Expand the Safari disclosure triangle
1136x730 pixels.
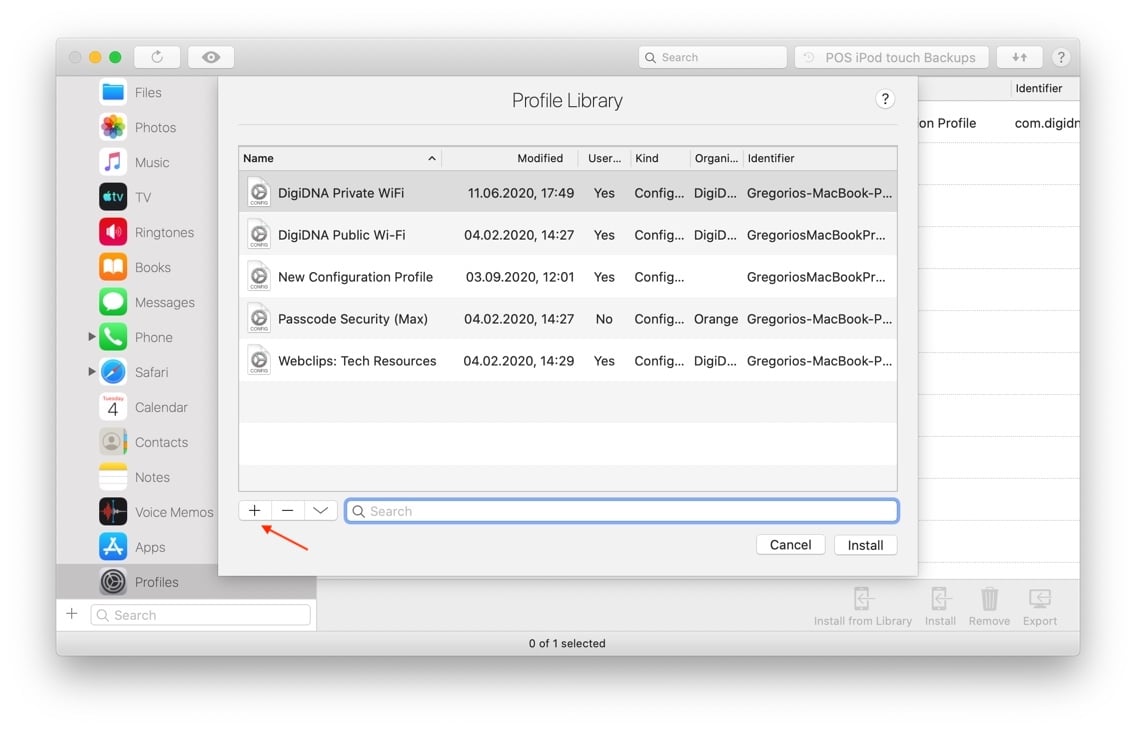[x=92, y=372]
